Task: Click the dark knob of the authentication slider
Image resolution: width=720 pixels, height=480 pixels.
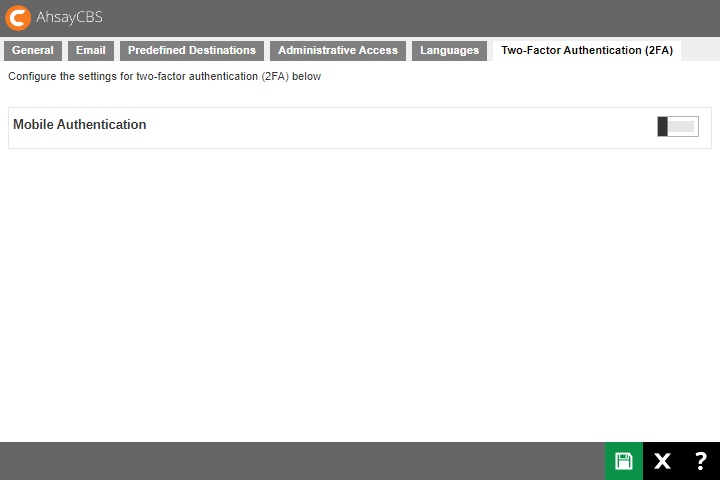Action: (x=662, y=126)
